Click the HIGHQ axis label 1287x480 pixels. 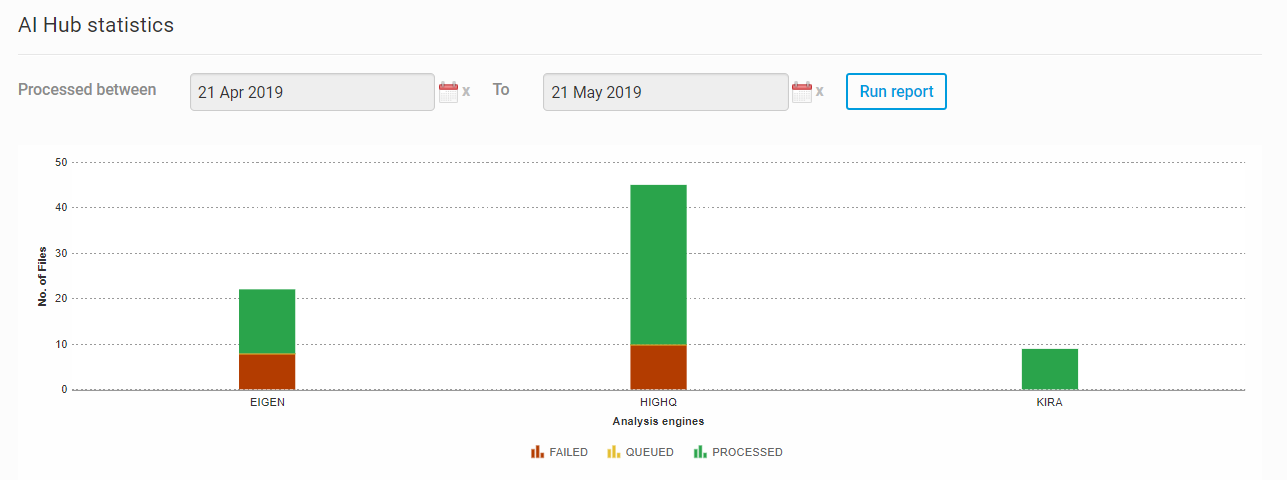click(x=658, y=404)
